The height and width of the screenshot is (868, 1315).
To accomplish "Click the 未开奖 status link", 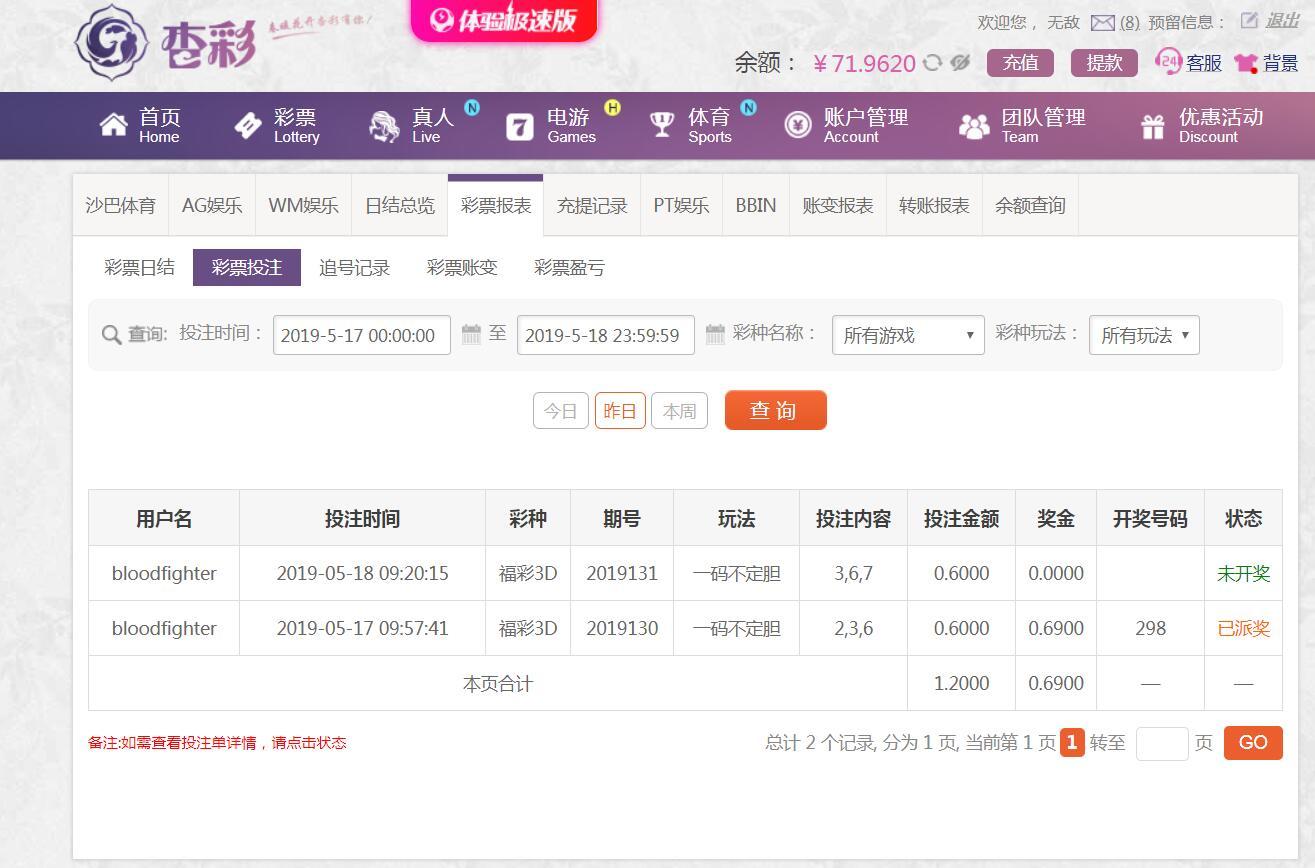I will [x=1243, y=574].
